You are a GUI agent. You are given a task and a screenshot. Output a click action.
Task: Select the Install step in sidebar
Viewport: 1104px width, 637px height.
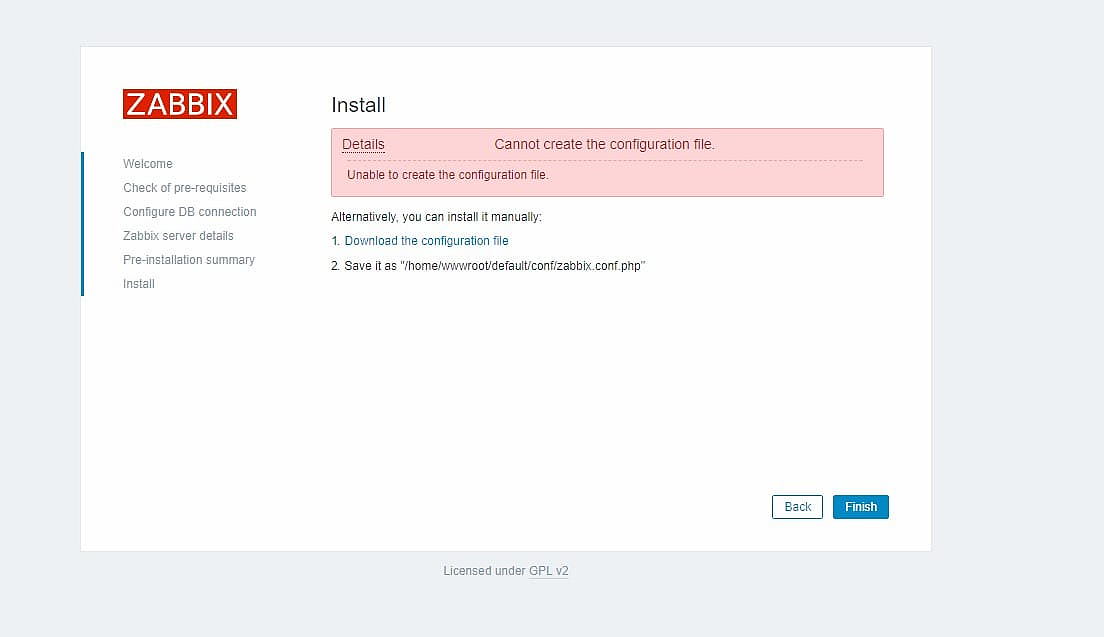coord(139,284)
